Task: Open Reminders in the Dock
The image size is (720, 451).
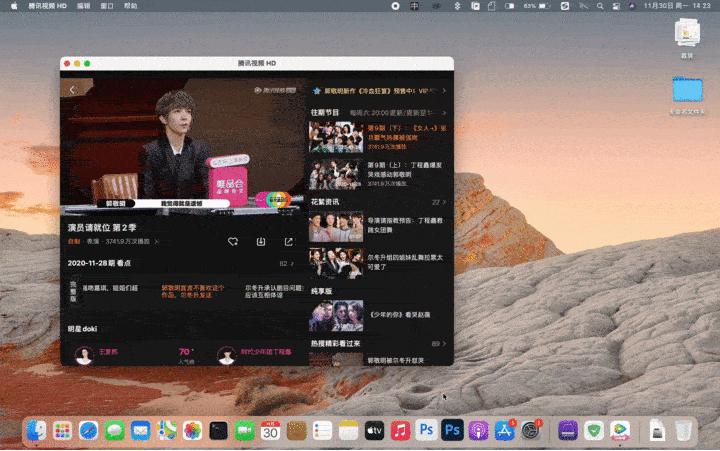Action: (322, 431)
